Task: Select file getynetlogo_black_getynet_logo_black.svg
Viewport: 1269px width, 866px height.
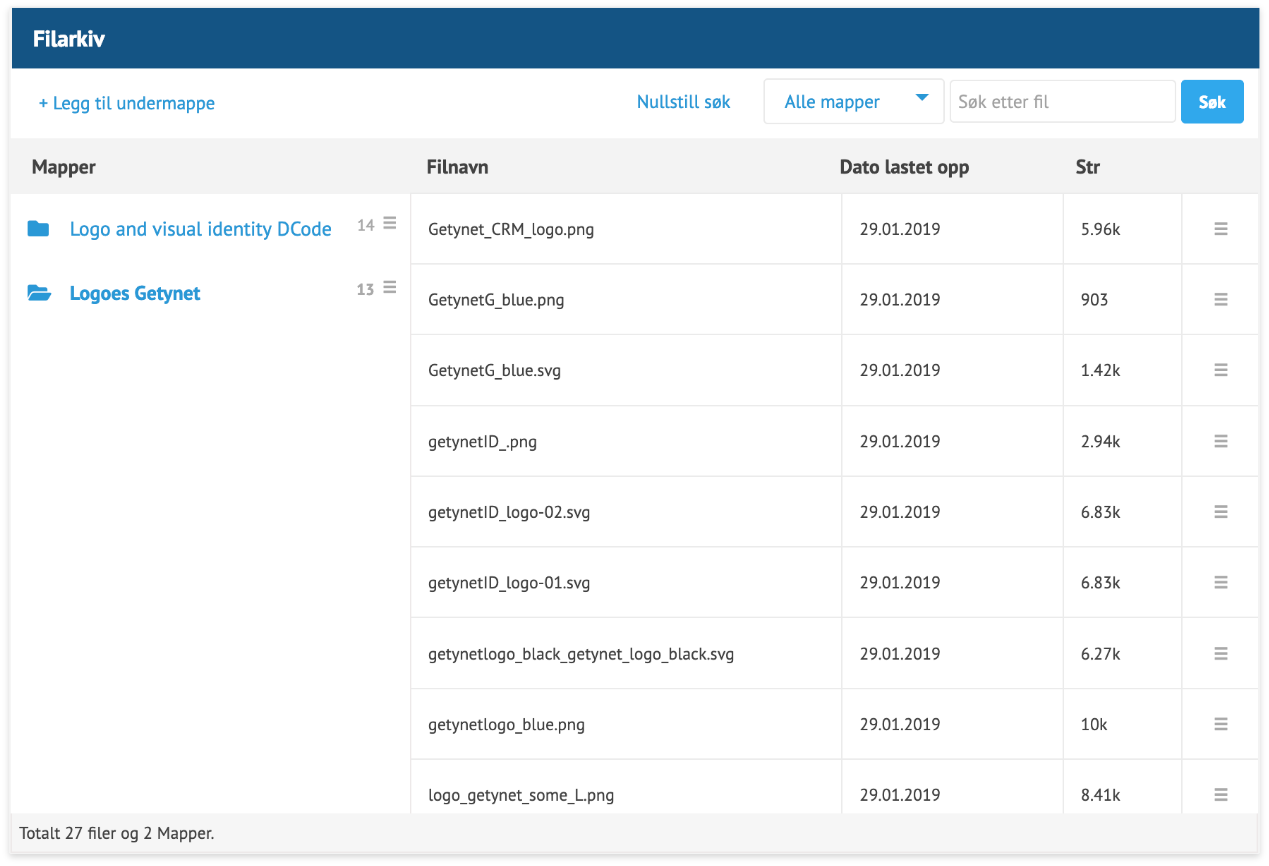Action: [x=581, y=654]
